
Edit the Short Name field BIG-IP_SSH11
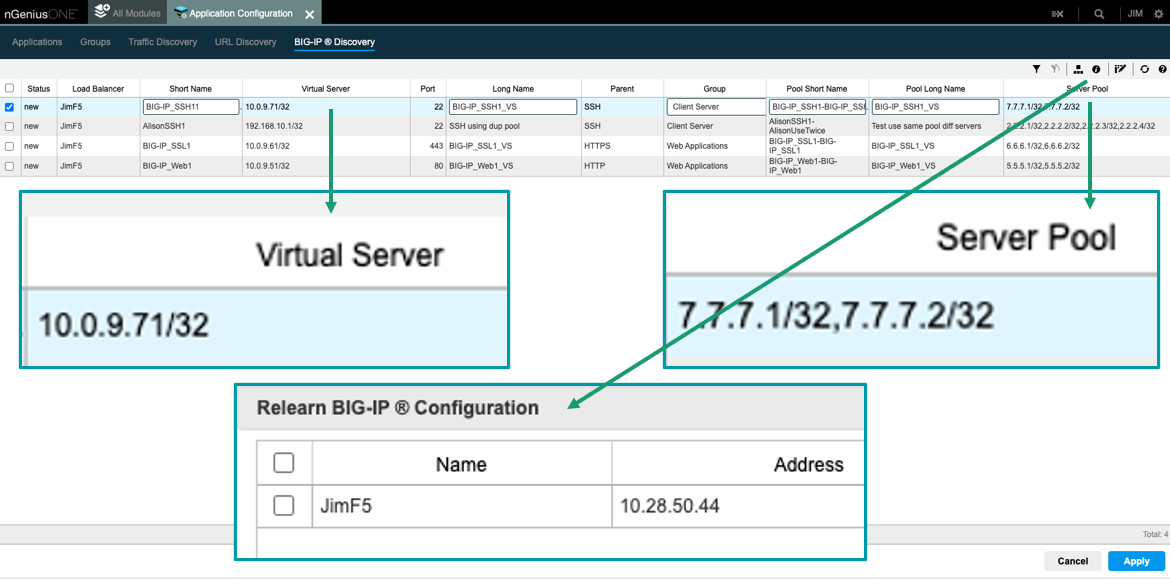point(191,107)
